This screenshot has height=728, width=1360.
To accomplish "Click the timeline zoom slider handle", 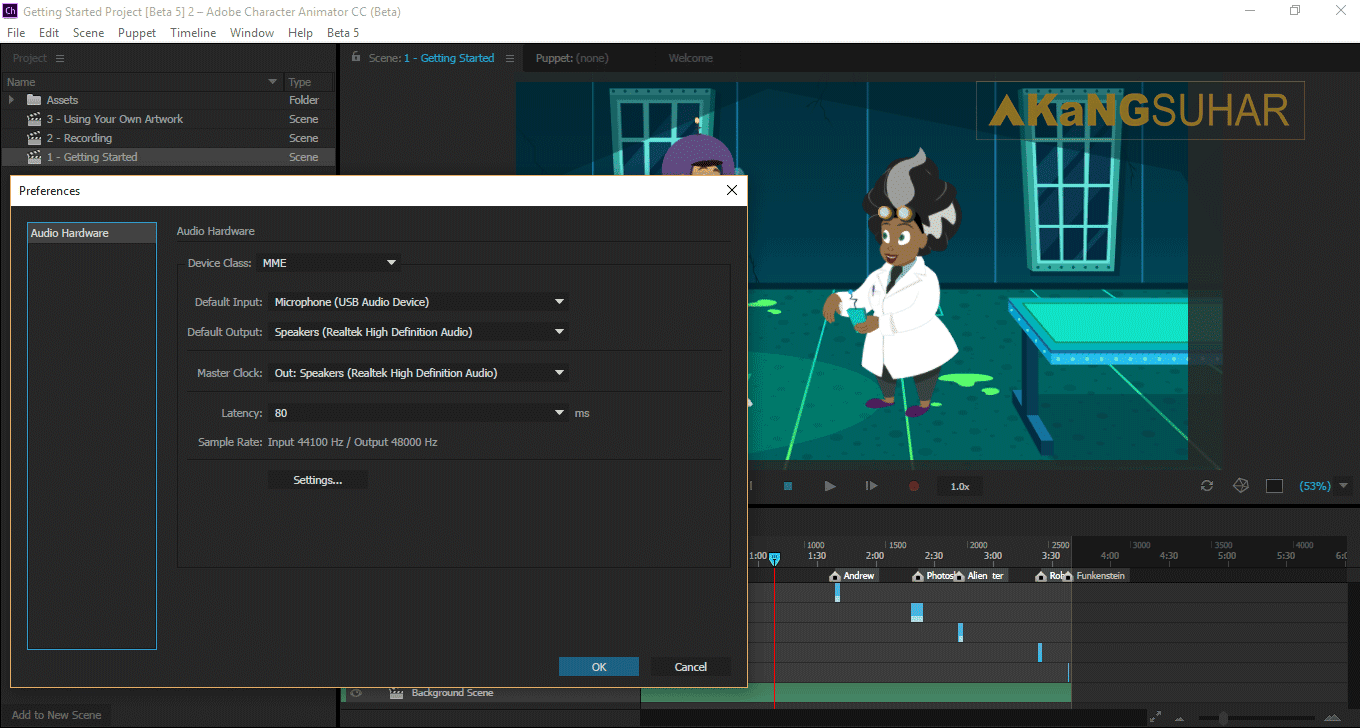I will click(x=1223, y=717).
